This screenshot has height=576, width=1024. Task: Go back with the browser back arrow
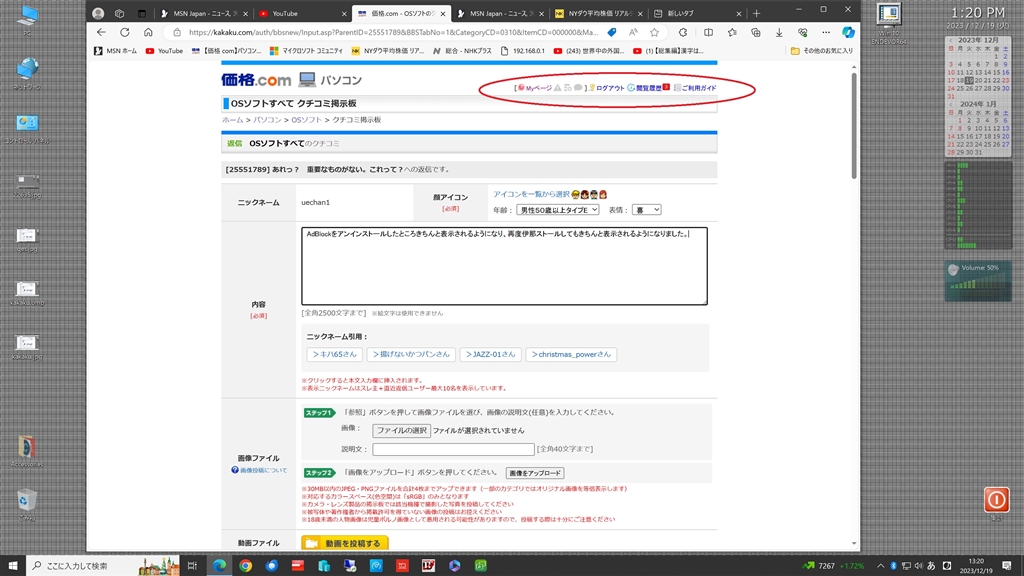coord(101,32)
